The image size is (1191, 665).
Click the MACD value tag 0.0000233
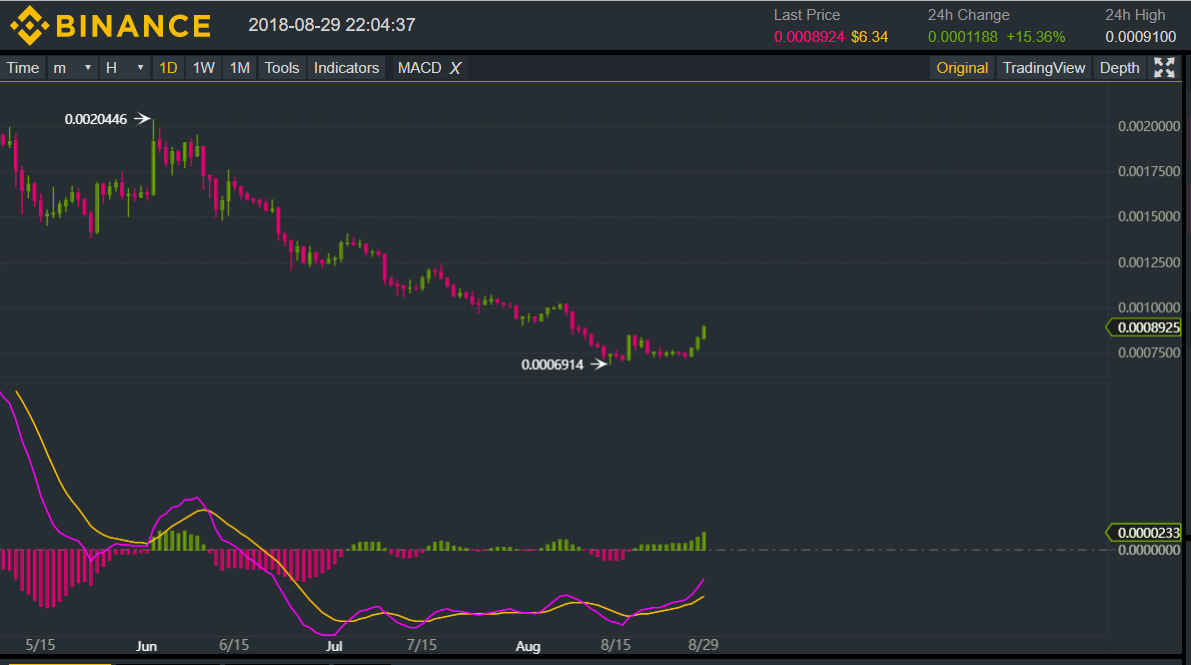[x=1147, y=533]
